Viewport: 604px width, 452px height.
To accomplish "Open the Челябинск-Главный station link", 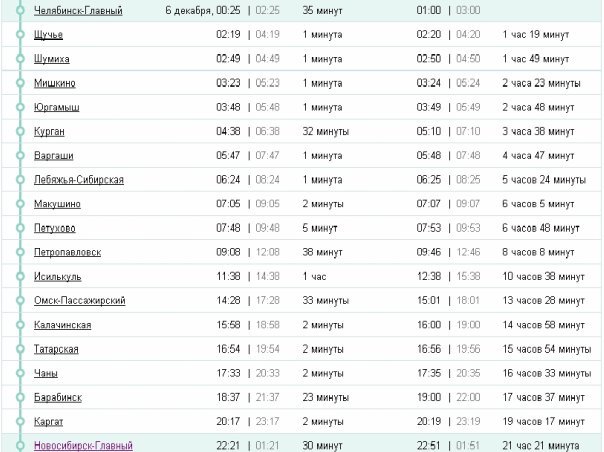I will pos(78,11).
